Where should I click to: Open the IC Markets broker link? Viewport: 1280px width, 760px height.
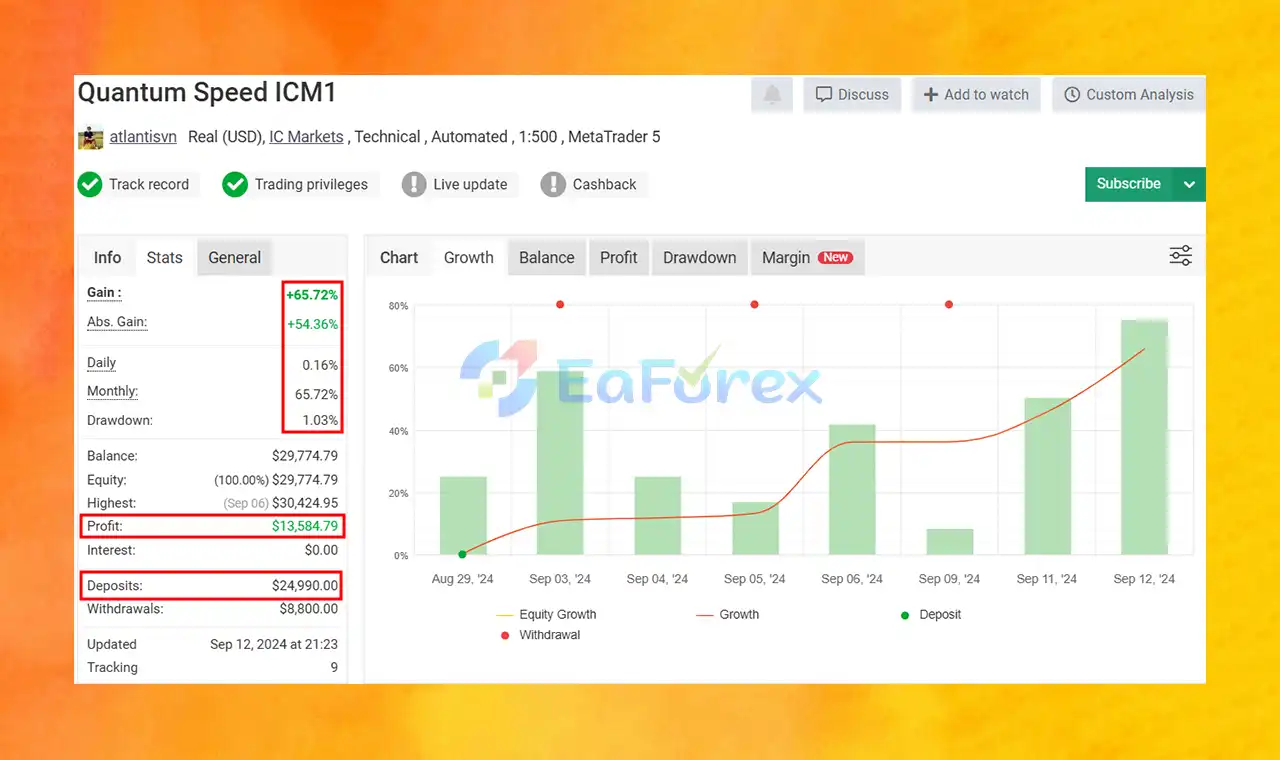click(x=306, y=137)
